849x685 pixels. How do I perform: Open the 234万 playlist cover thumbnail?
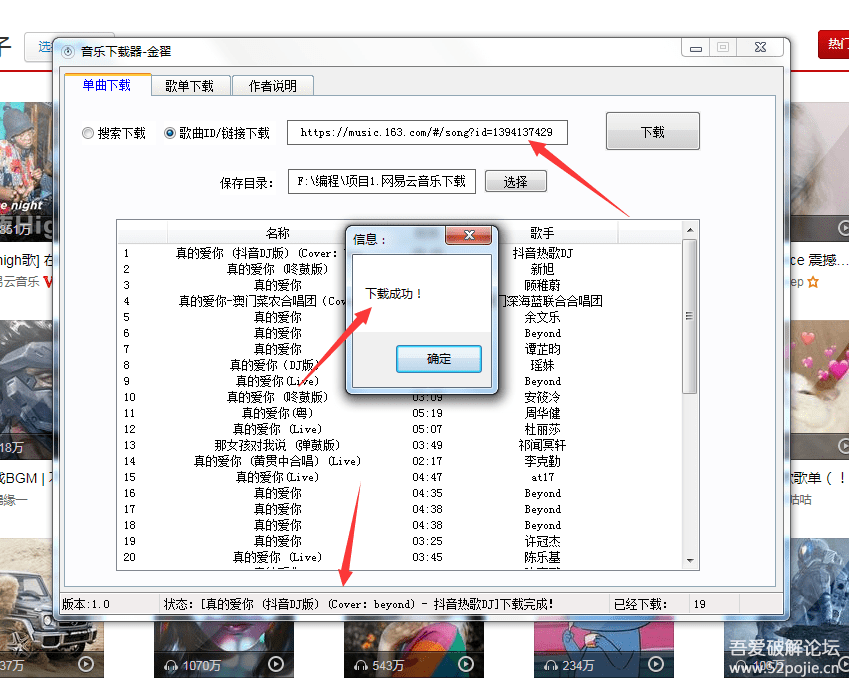click(604, 649)
